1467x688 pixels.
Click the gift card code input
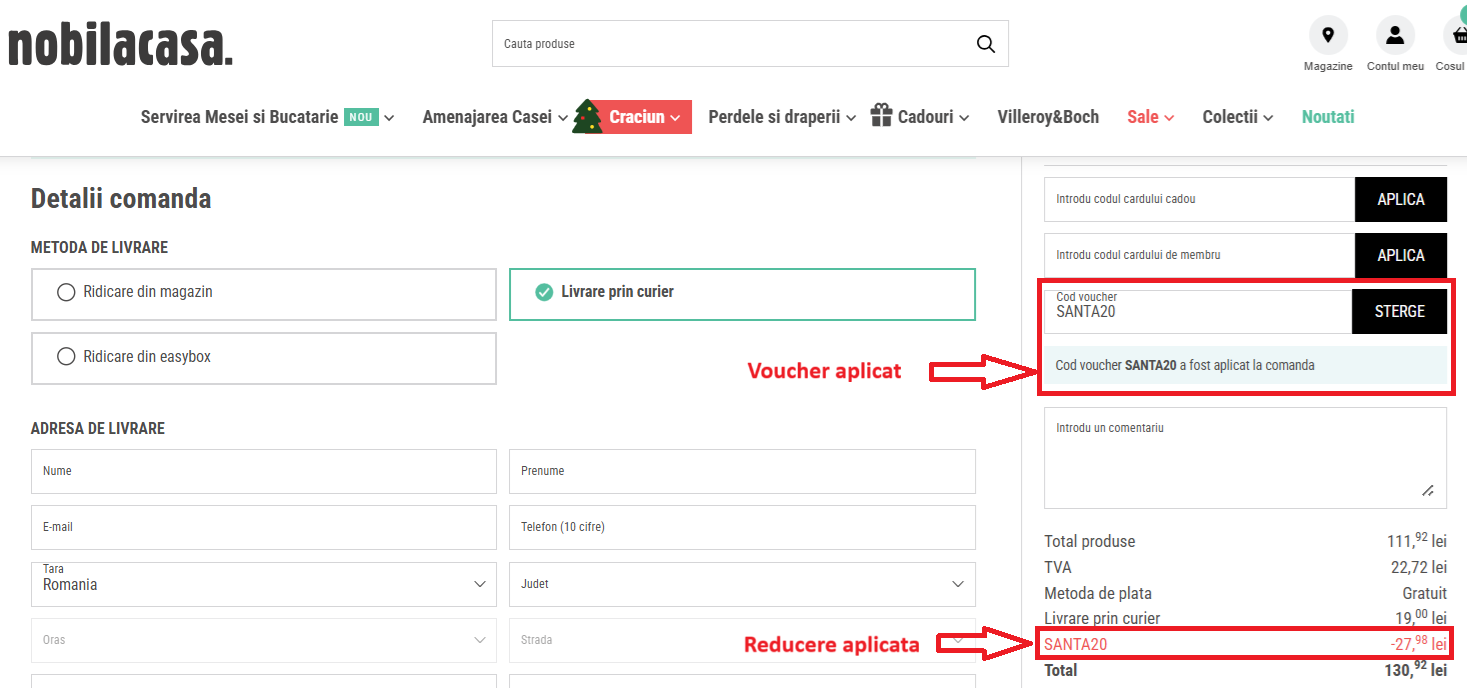point(1199,199)
